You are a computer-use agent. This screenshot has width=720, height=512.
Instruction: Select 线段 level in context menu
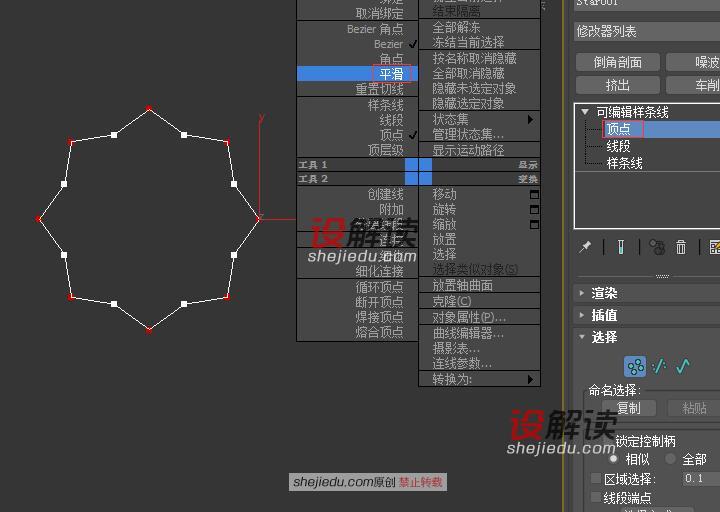click(391, 120)
